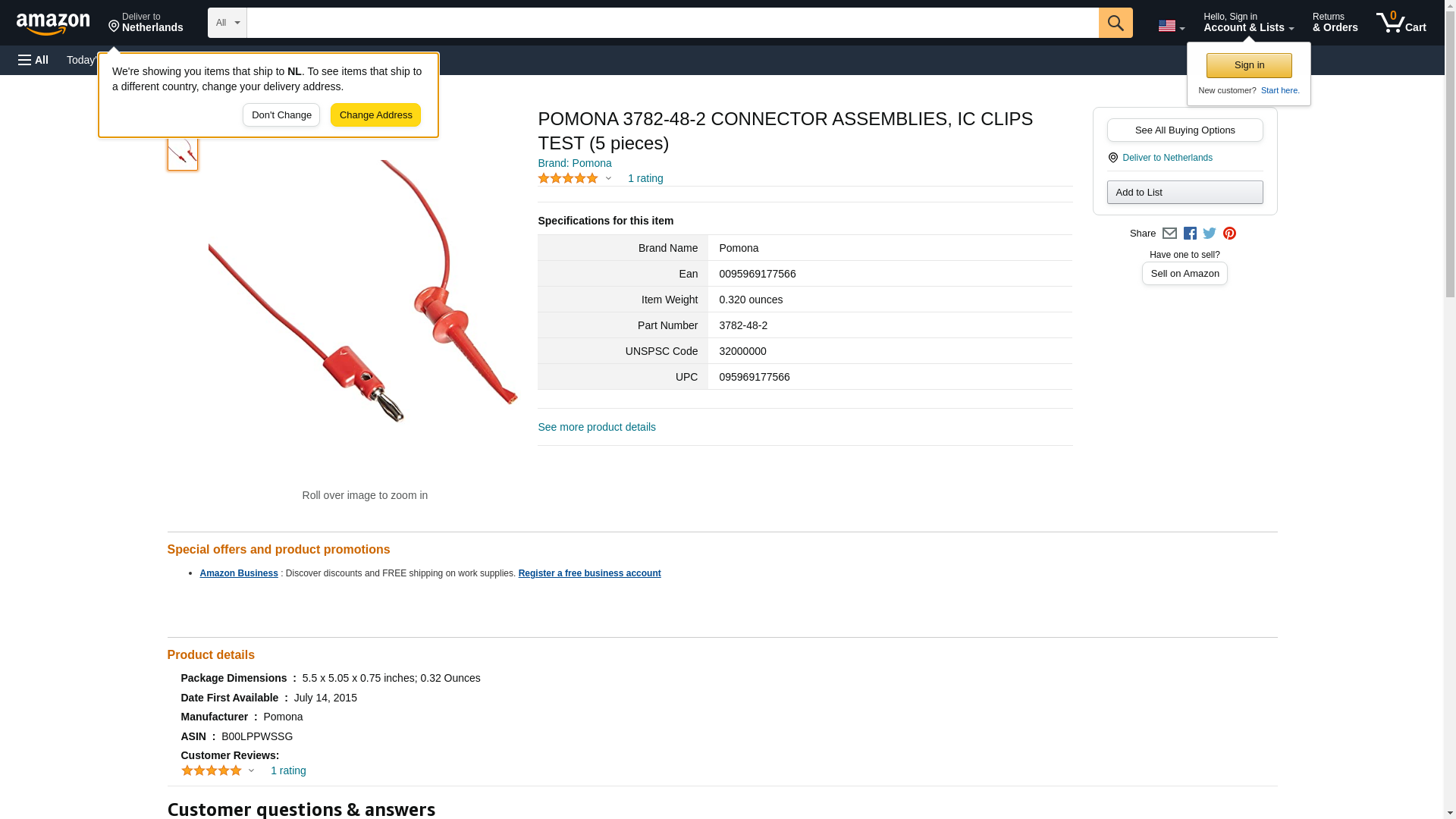Click the Amazon logo
The image size is (1456, 819).
point(53,24)
